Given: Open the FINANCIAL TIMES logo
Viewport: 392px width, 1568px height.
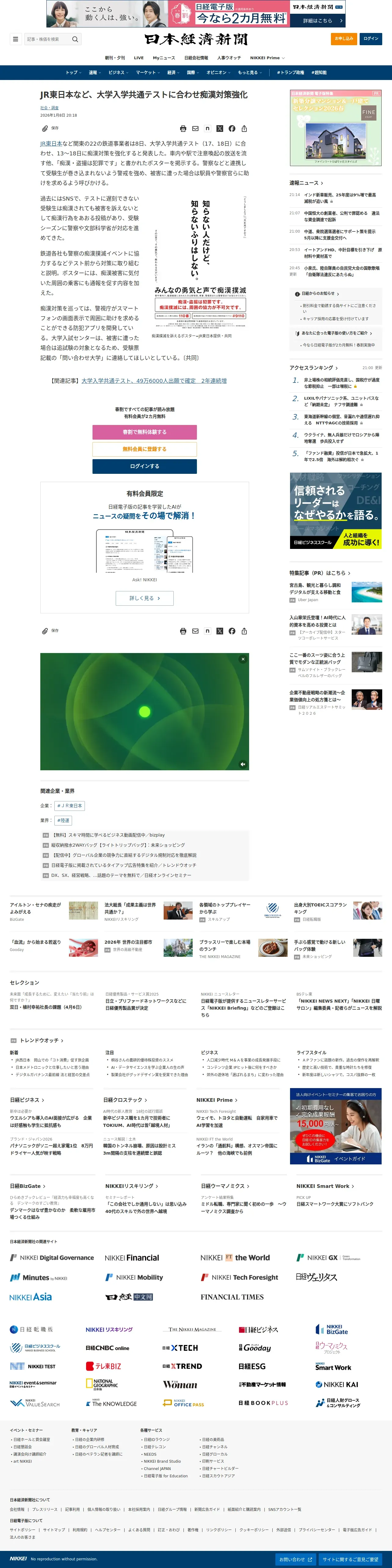Looking at the screenshot, I should coord(233,1297).
